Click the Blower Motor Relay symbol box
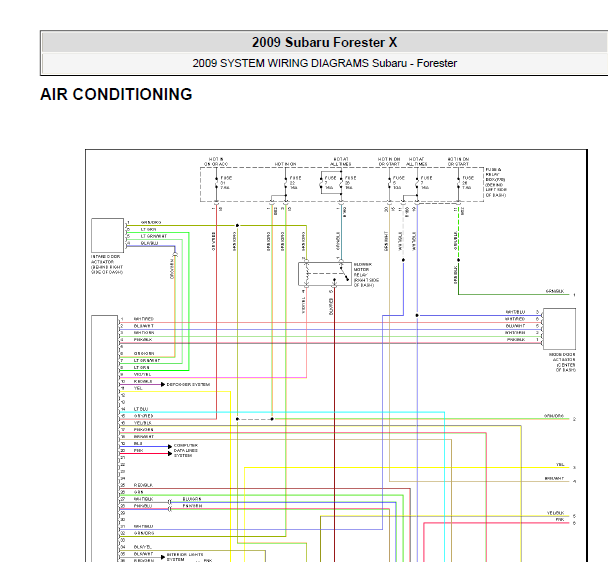 [x=325, y=274]
